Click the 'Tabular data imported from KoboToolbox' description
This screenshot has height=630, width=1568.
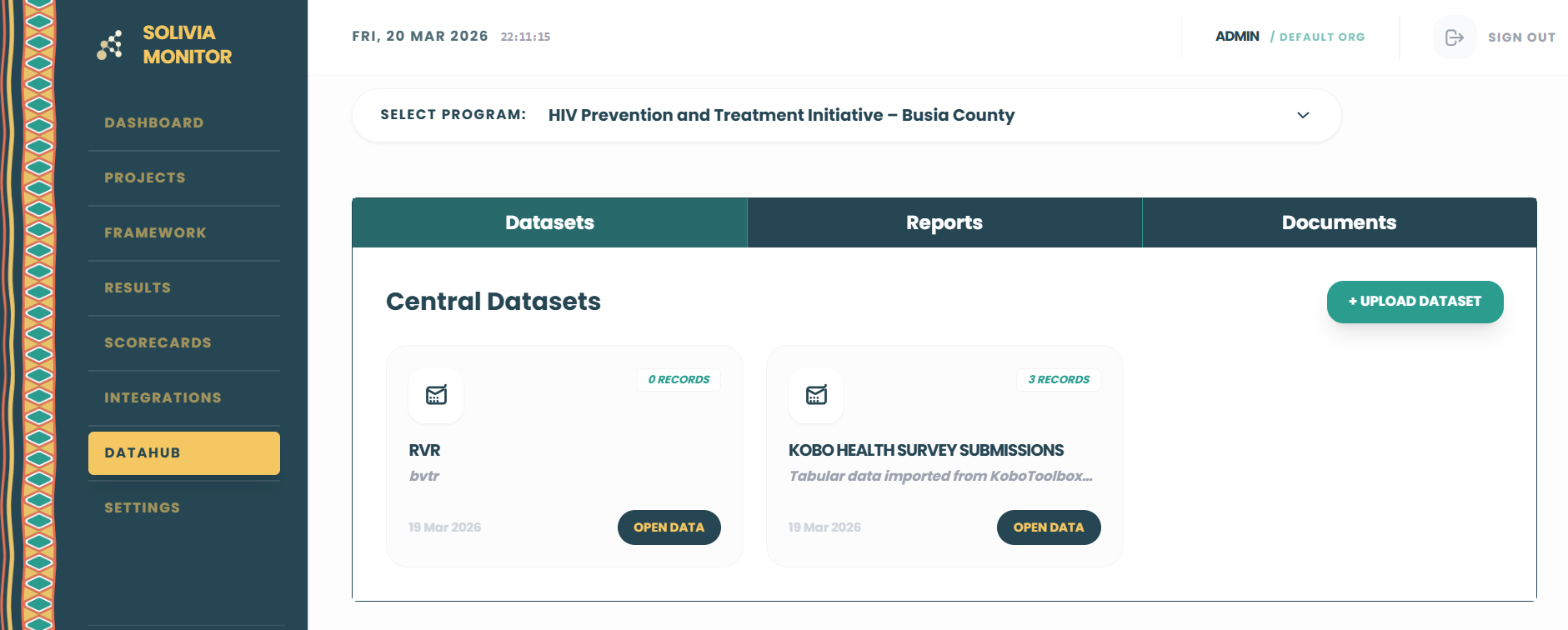940,476
